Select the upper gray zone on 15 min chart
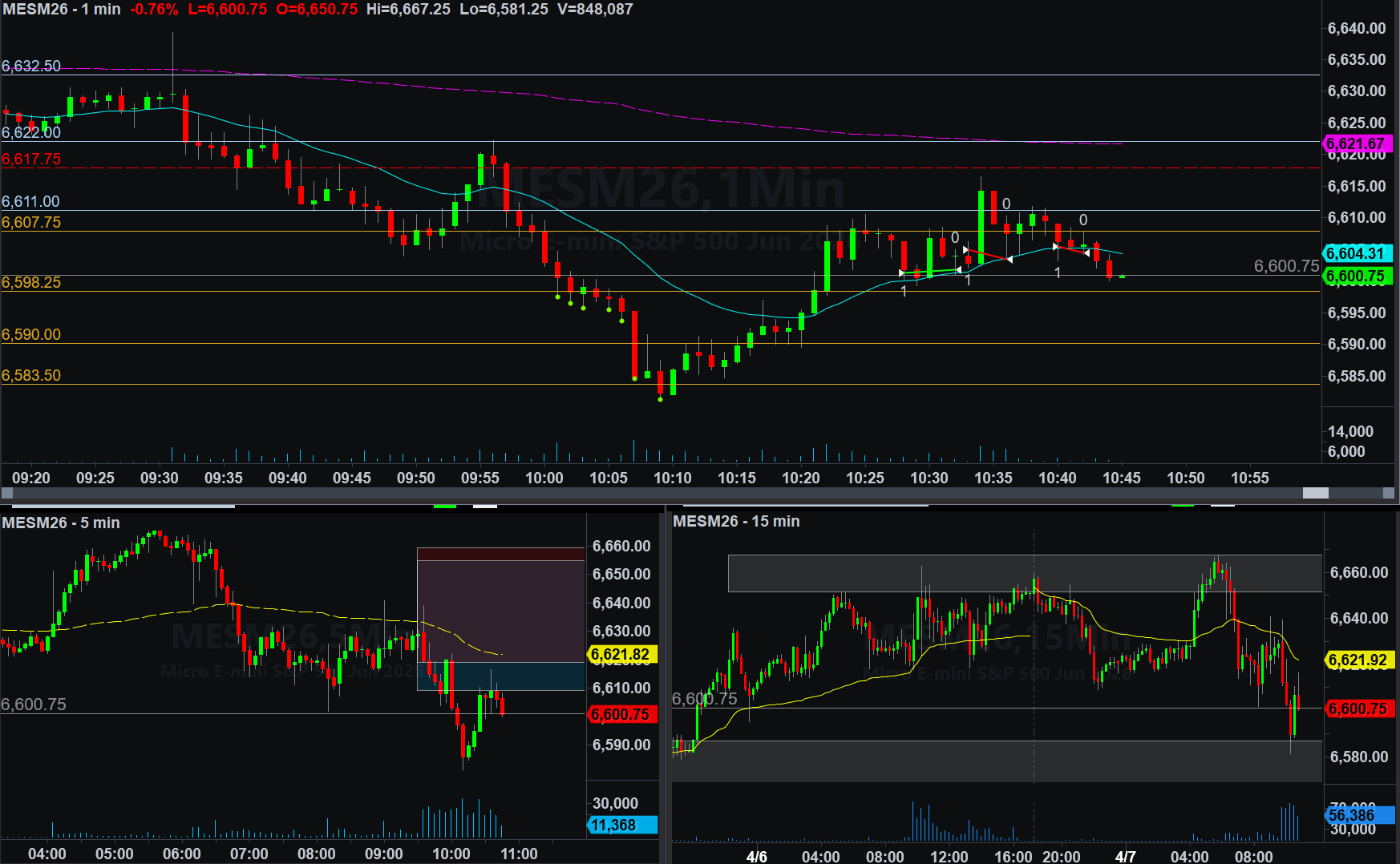Viewport: 1400px width, 864px height. coord(1024,573)
